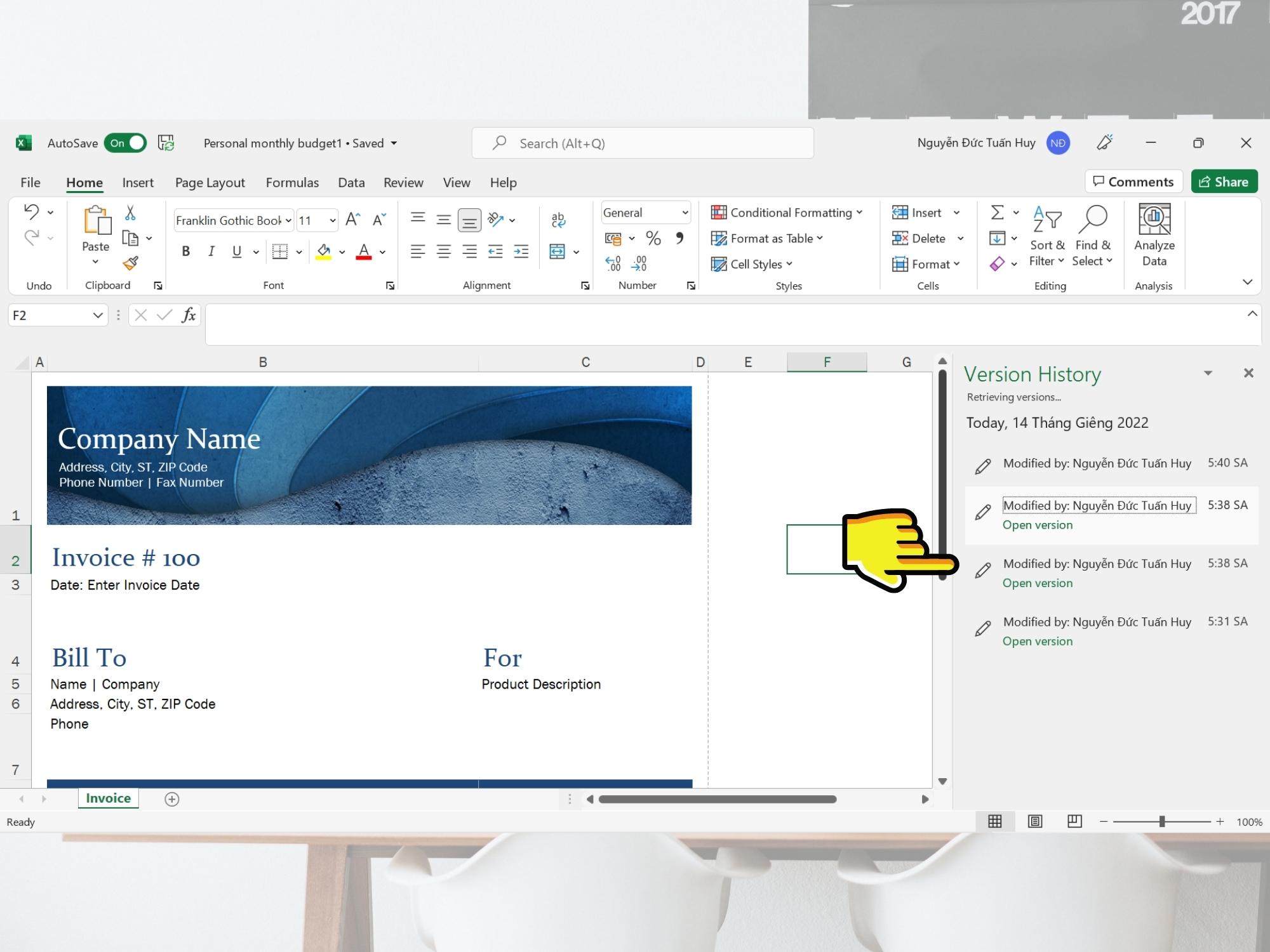This screenshot has width=1270, height=952.
Task: Click the Insert Function fx icon
Action: [x=189, y=315]
